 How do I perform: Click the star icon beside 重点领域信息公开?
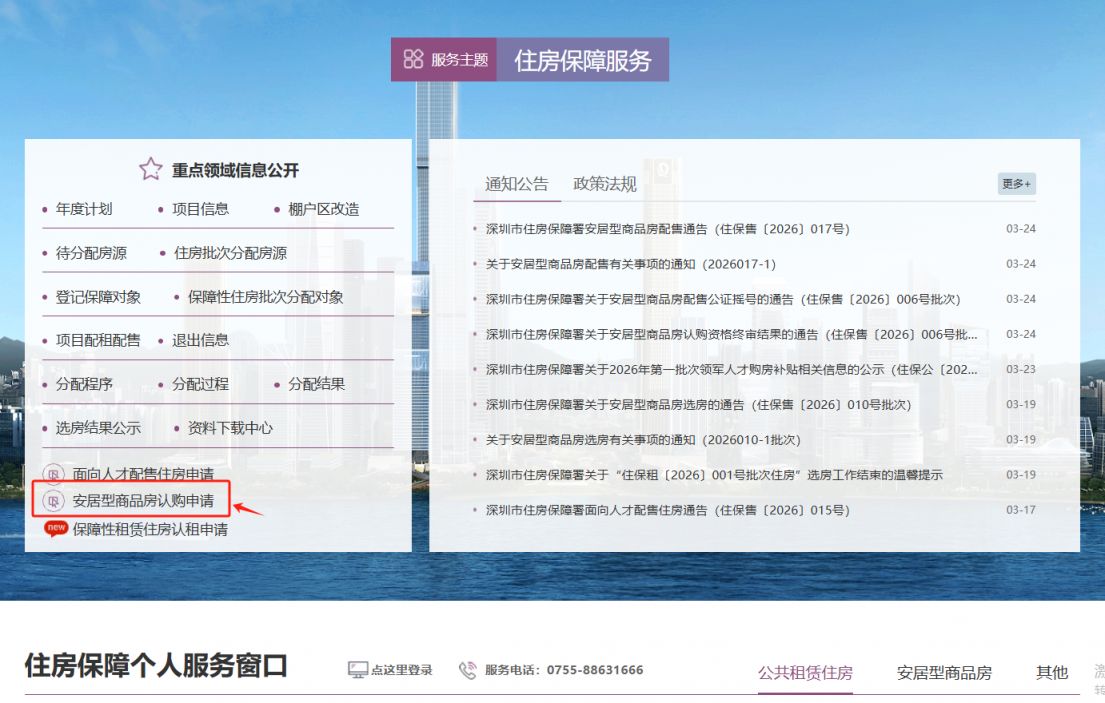(x=150, y=169)
